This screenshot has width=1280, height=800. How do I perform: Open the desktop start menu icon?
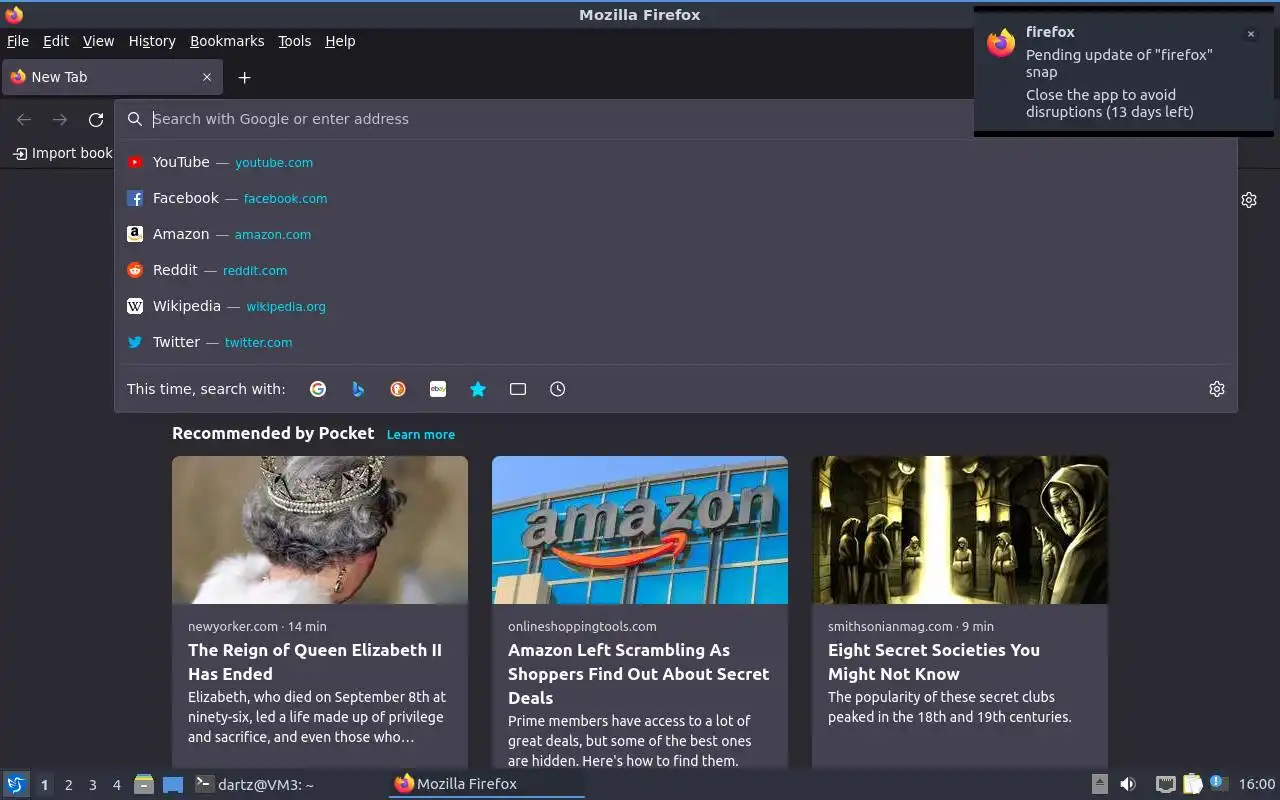[16, 784]
